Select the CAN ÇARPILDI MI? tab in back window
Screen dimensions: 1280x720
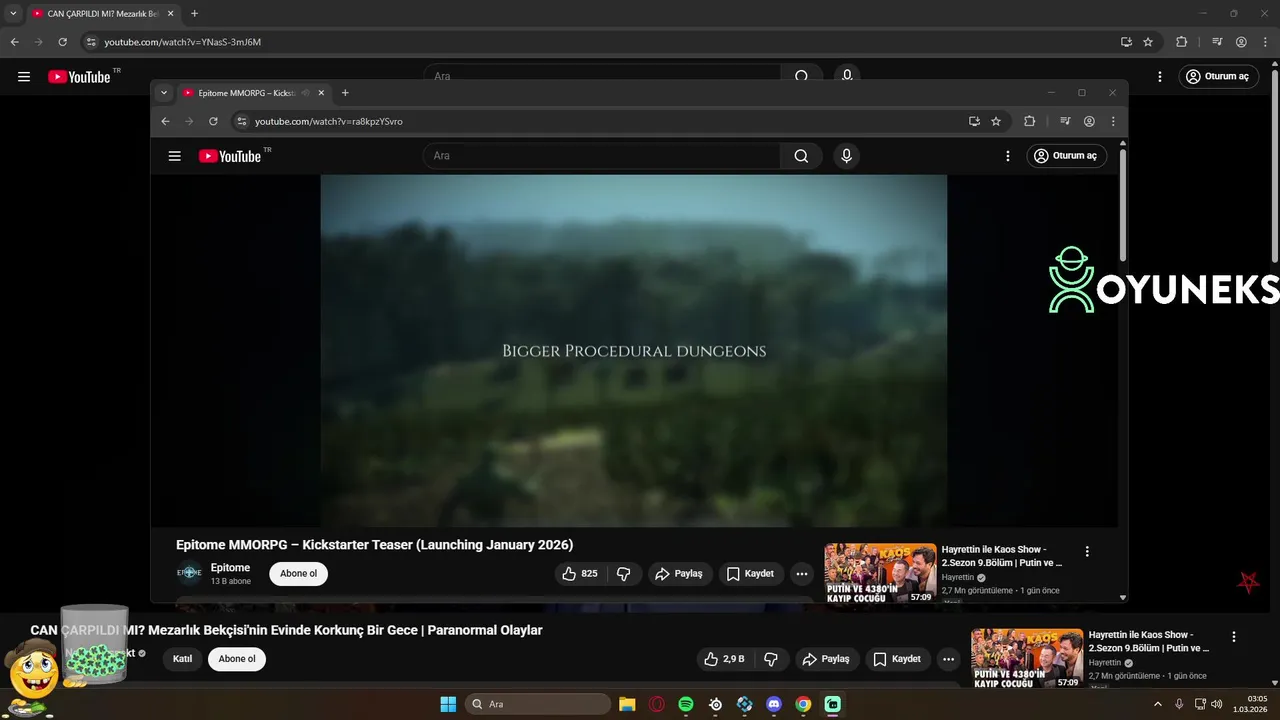[102, 14]
